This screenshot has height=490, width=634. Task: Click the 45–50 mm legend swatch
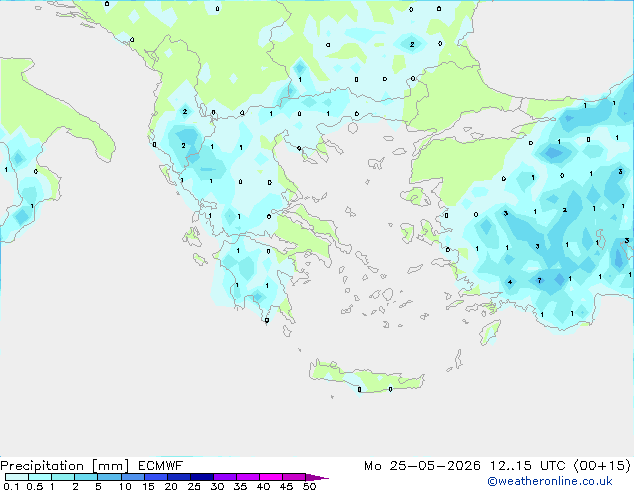pos(294,477)
